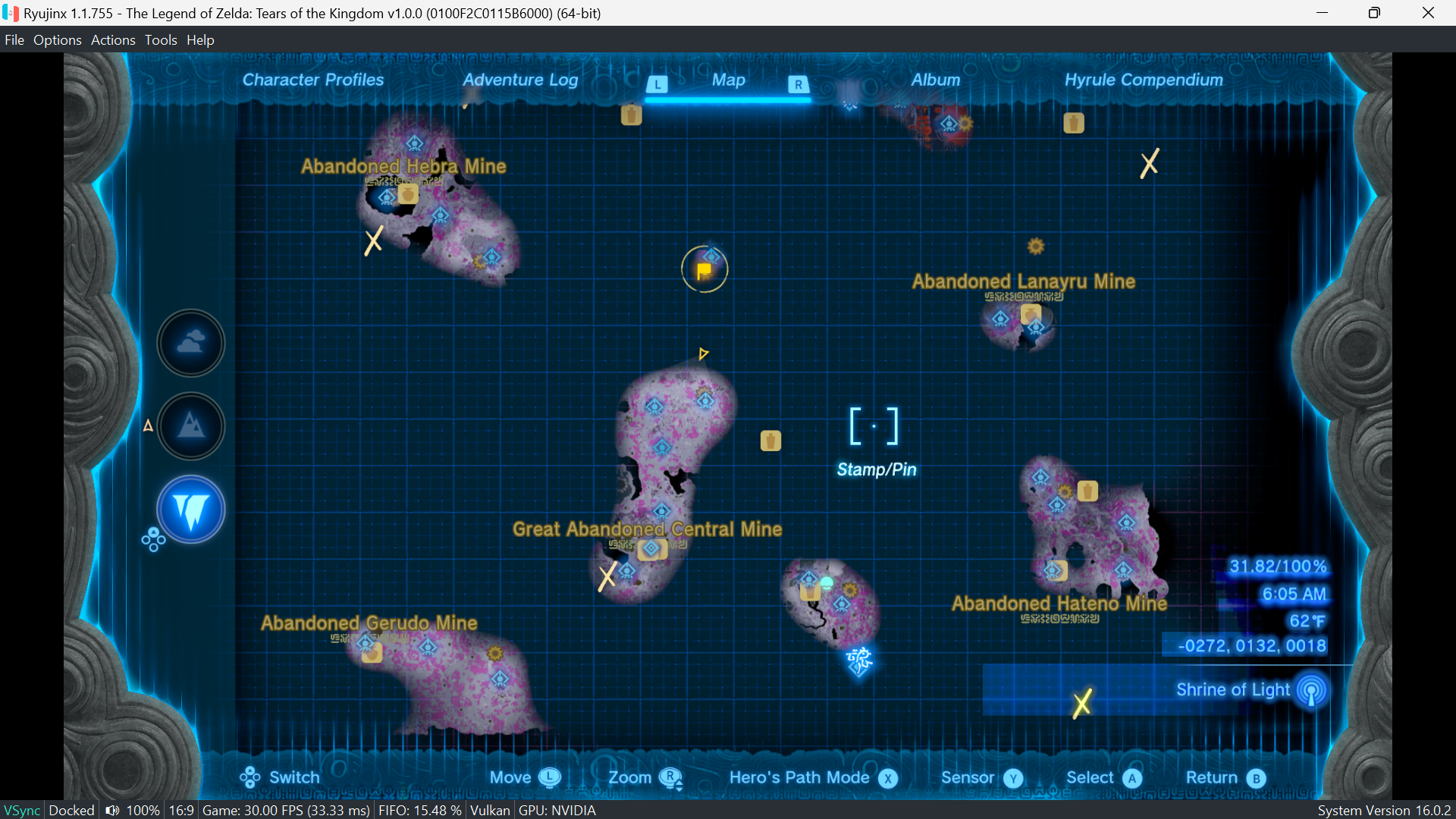Open the Tools menu
The width and height of the screenshot is (1456, 819).
pyautogui.click(x=161, y=40)
